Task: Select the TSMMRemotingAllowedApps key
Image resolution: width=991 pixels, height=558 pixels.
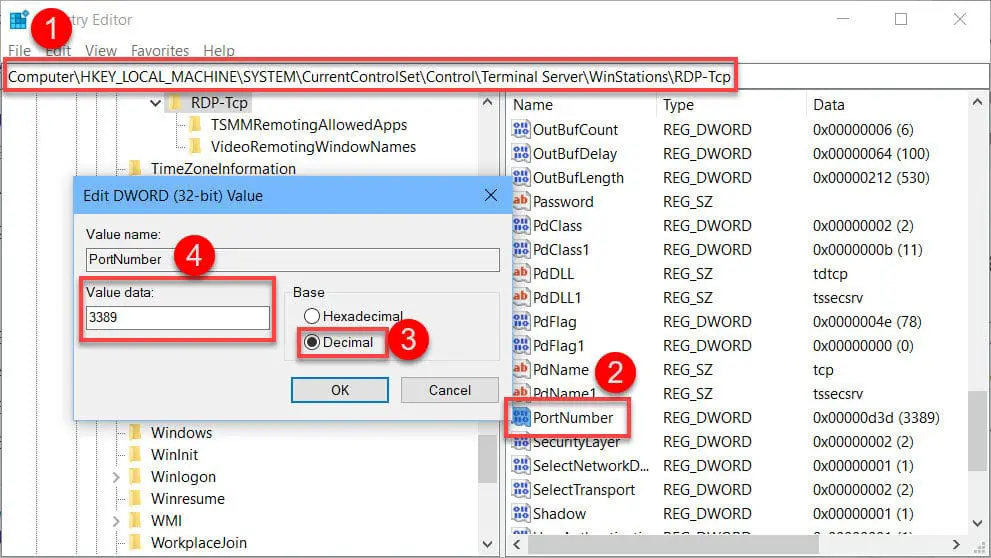Action: point(308,124)
